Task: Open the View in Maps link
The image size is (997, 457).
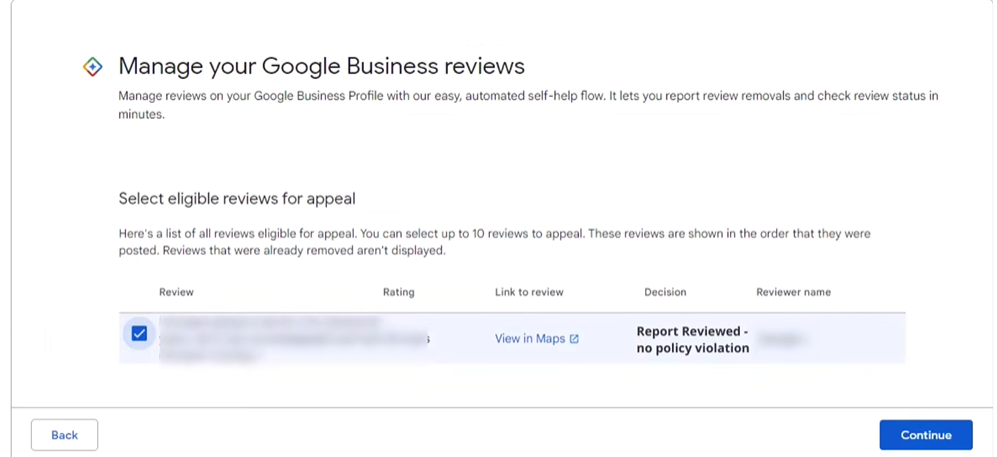Action: pyautogui.click(x=530, y=339)
